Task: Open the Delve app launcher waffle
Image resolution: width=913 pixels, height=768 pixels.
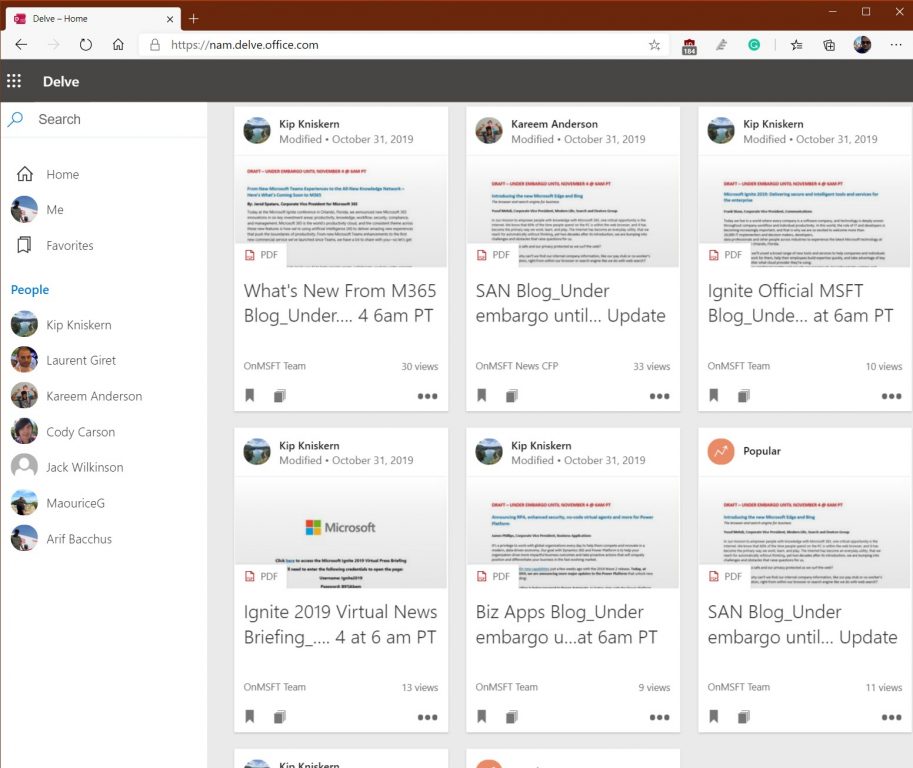Action: (14, 81)
